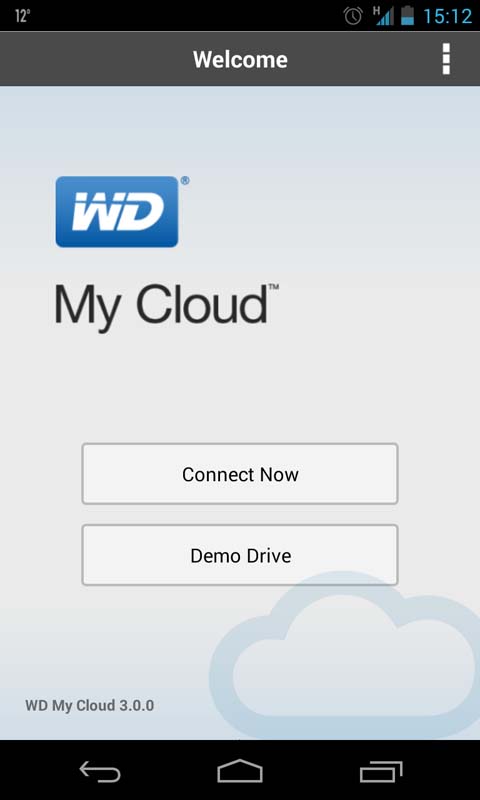
Task: Tap the Android back navigation icon
Action: pos(100,771)
